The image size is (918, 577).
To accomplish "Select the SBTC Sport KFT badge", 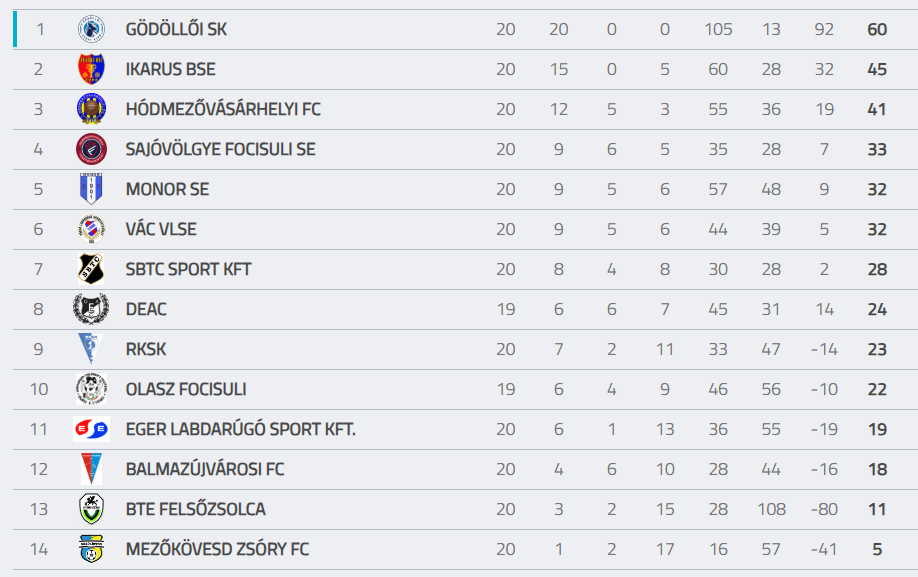I will click(x=91, y=269).
